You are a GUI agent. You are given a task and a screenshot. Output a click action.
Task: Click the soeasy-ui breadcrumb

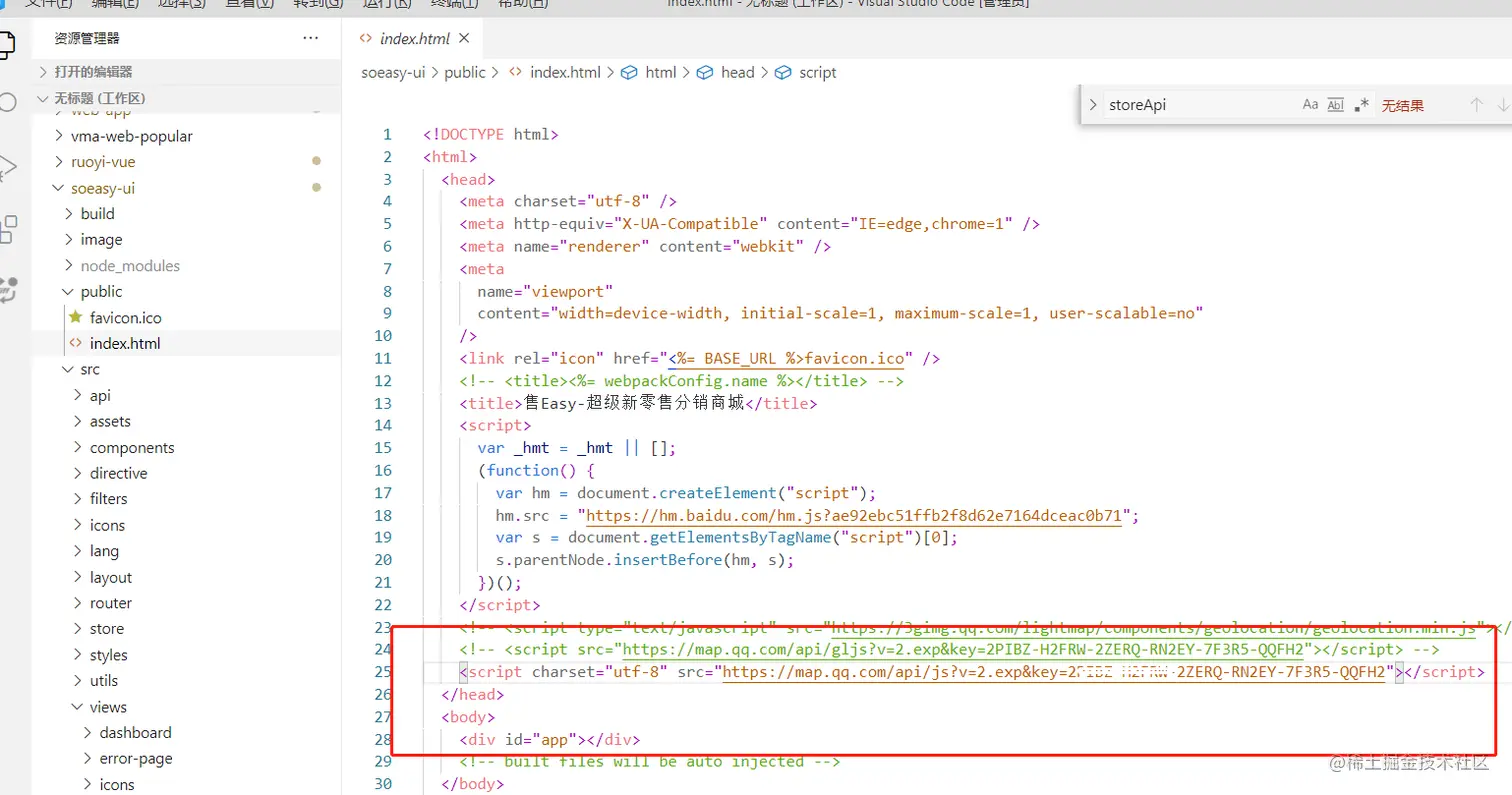395,73
